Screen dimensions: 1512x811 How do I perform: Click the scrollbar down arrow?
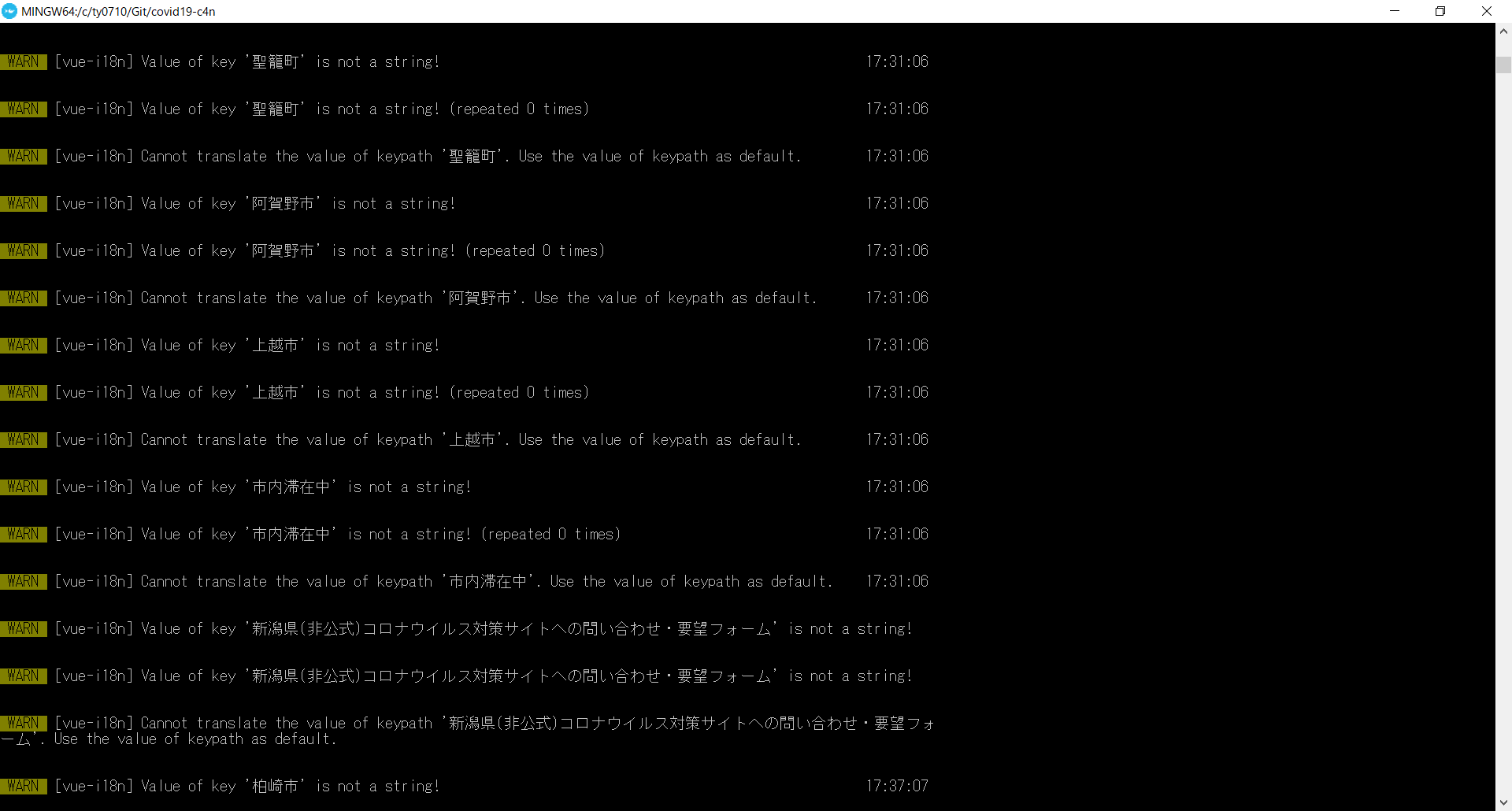pyautogui.click(x=1503, y=802)
